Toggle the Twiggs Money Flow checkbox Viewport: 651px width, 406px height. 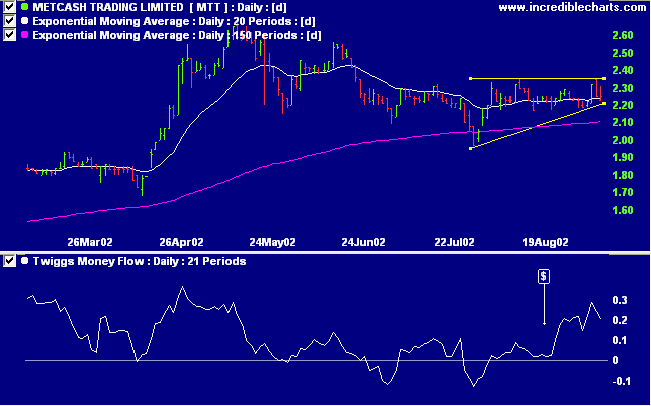pyautogui.click(x=10, y=261)
